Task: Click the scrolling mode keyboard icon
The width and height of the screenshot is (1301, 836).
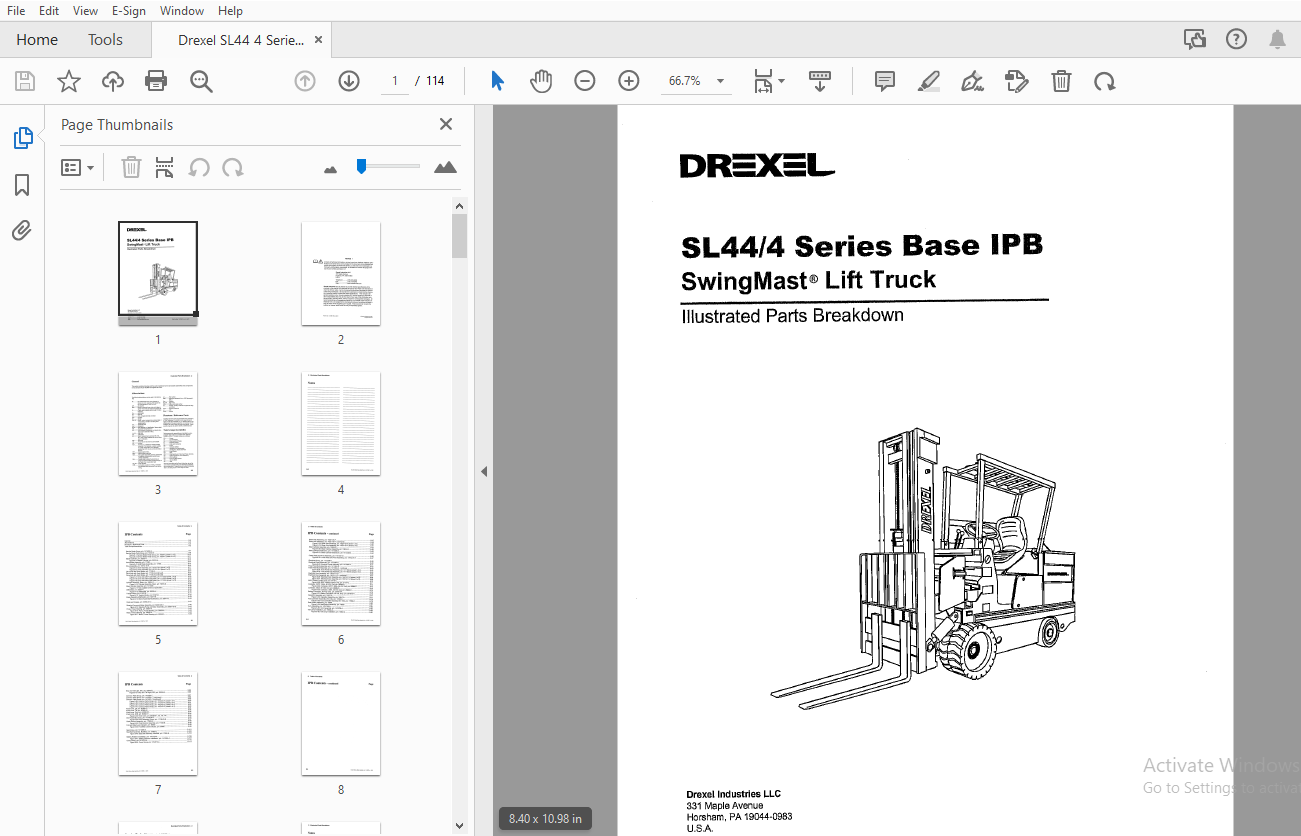Action: point(820,81)
